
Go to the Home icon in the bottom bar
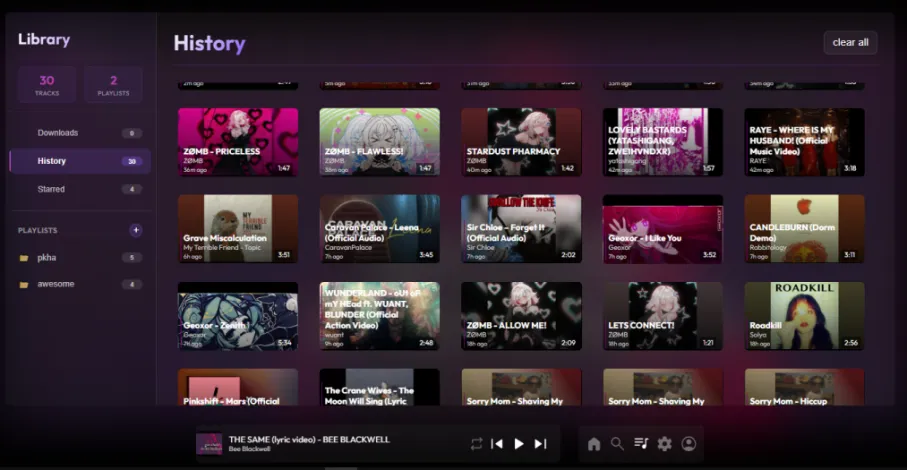point(594,443)
